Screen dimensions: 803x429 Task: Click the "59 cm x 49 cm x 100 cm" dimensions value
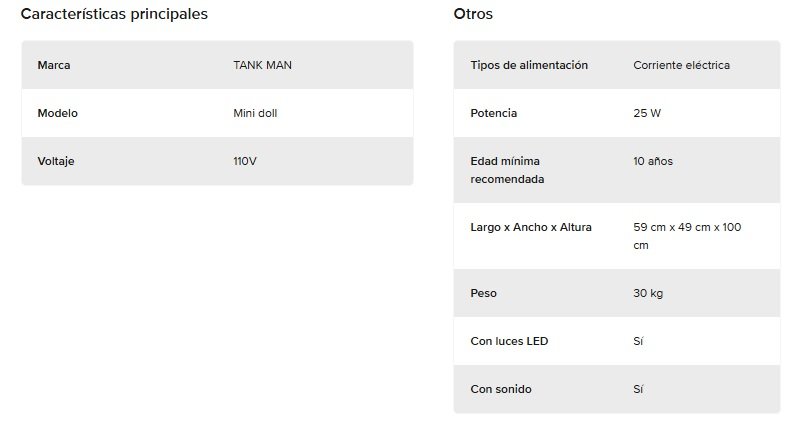coord(687,236)
